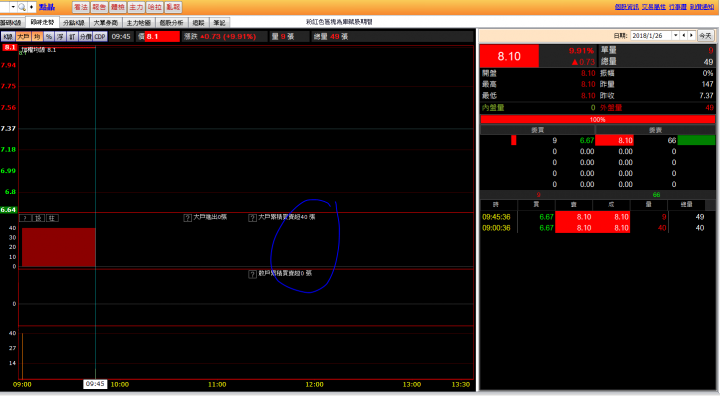This screenshot has height=396, width=720.
Task: Click help icon beside 大戶進出0張
Action: pos(187,218)
